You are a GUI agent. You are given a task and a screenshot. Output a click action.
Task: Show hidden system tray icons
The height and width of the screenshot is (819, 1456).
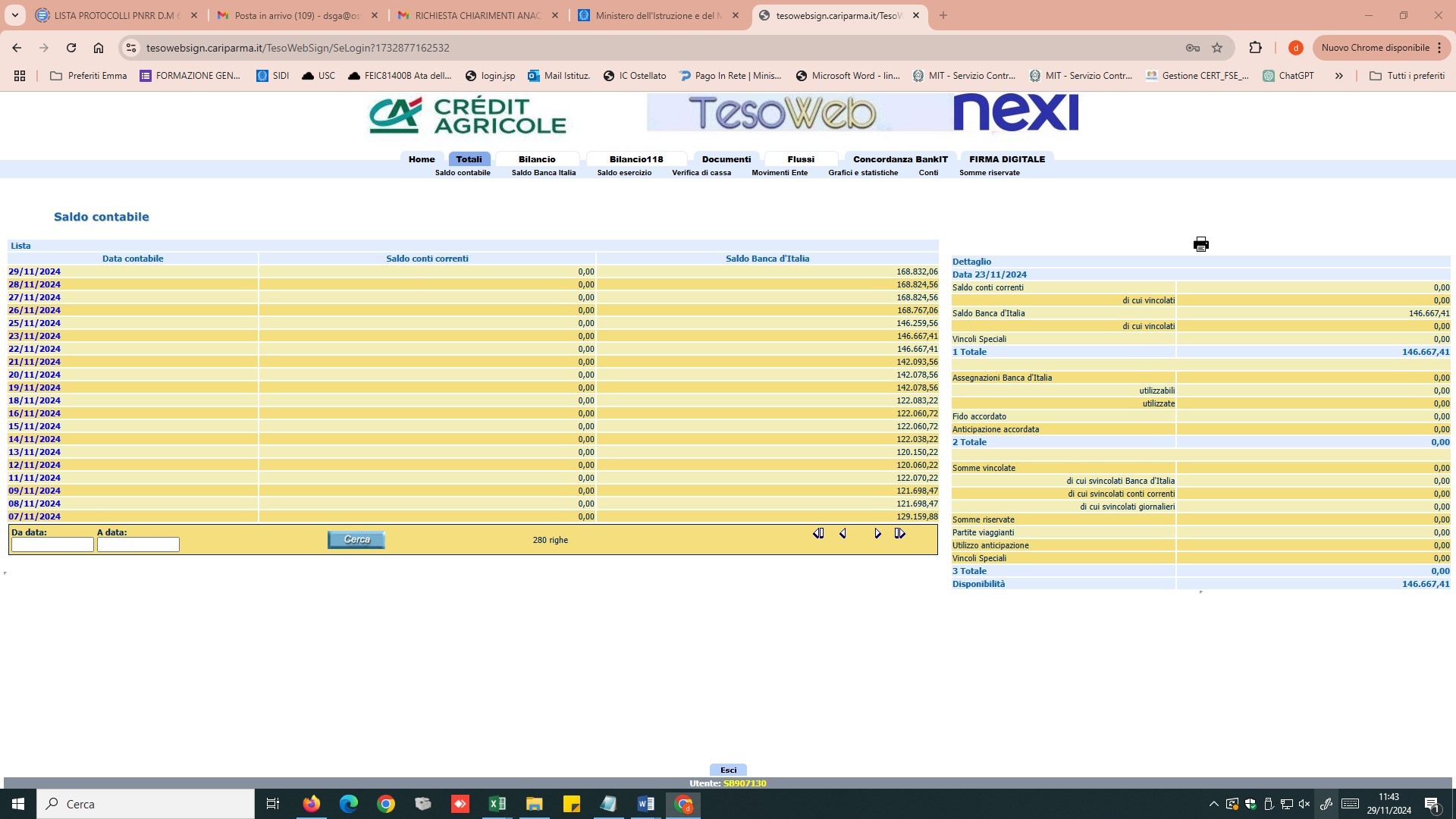1213,804
